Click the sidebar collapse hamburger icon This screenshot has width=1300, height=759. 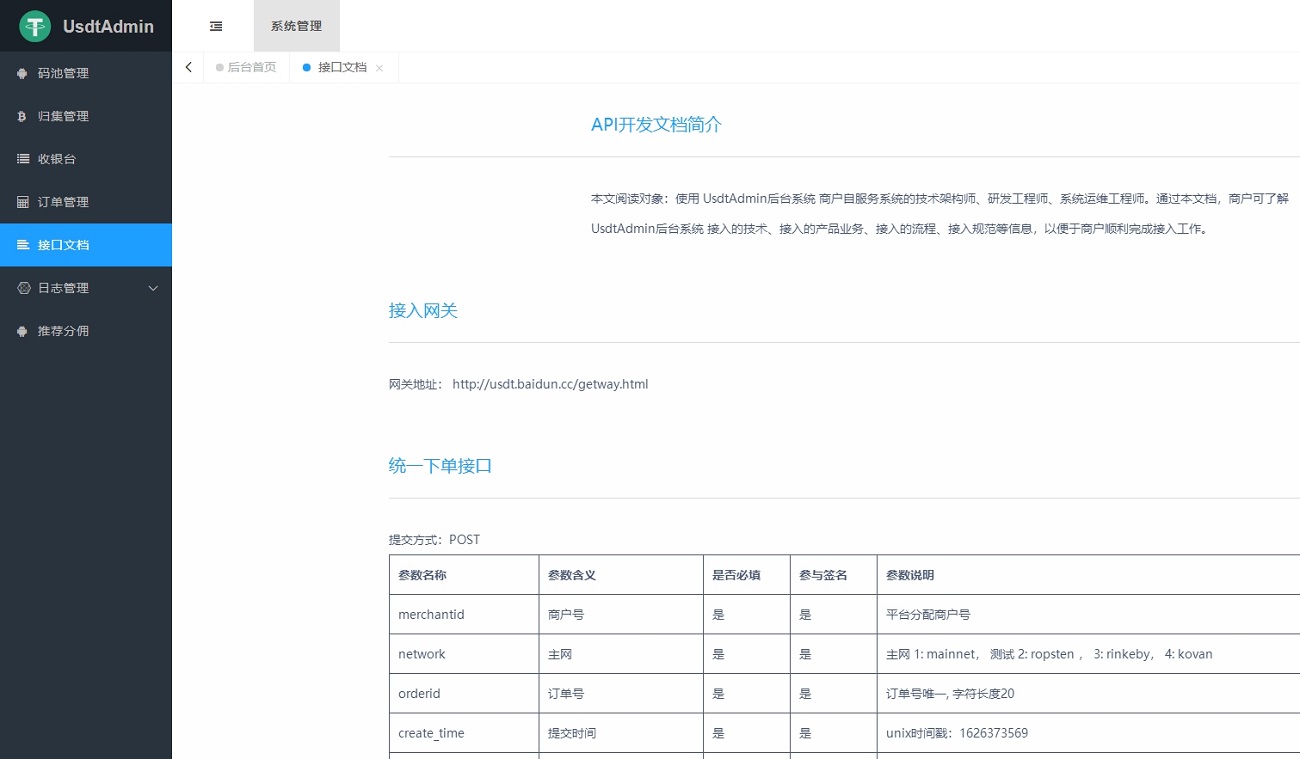click(x=216, y=26)
